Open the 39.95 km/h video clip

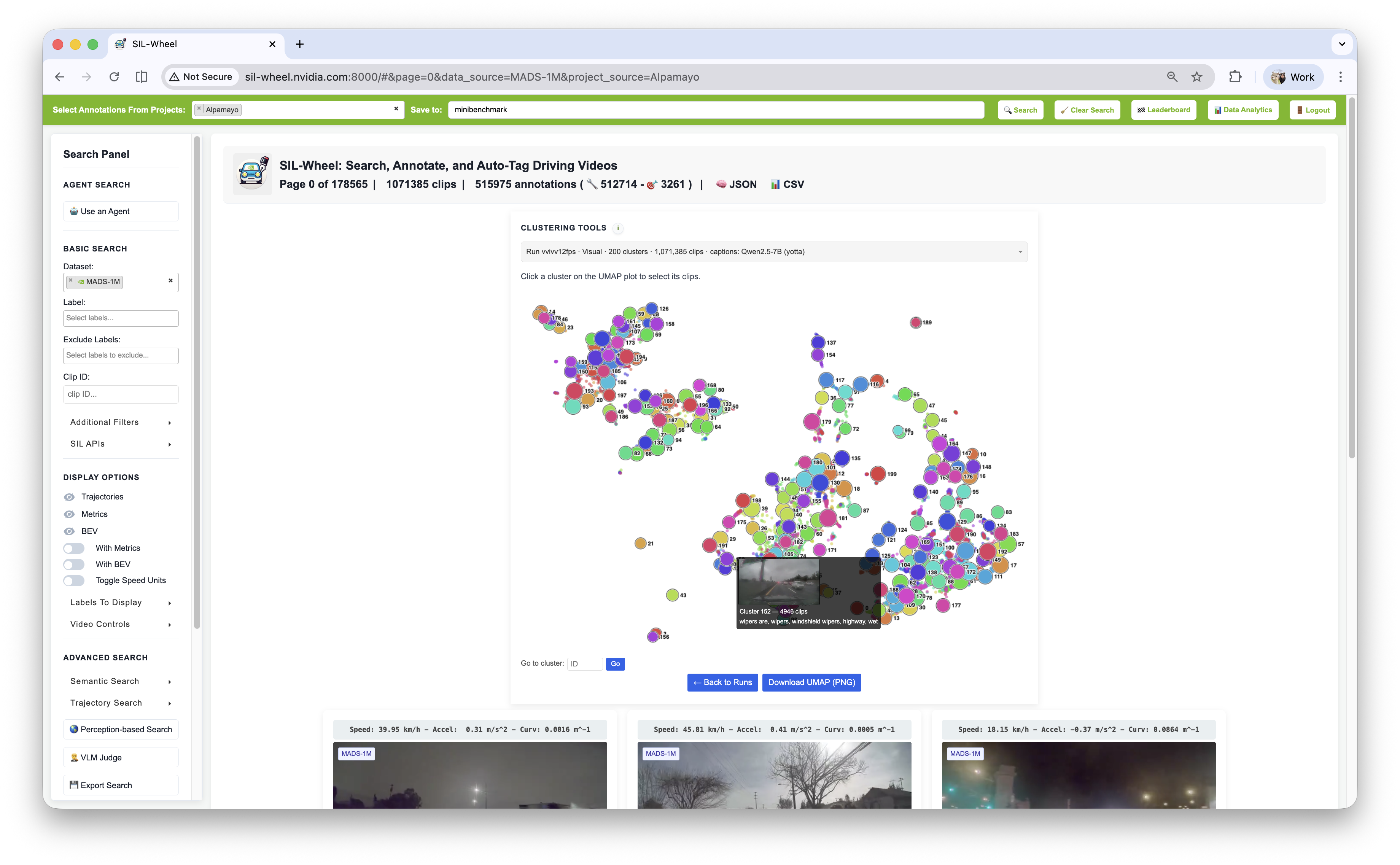pyautogui.click(x=470, y=774)
